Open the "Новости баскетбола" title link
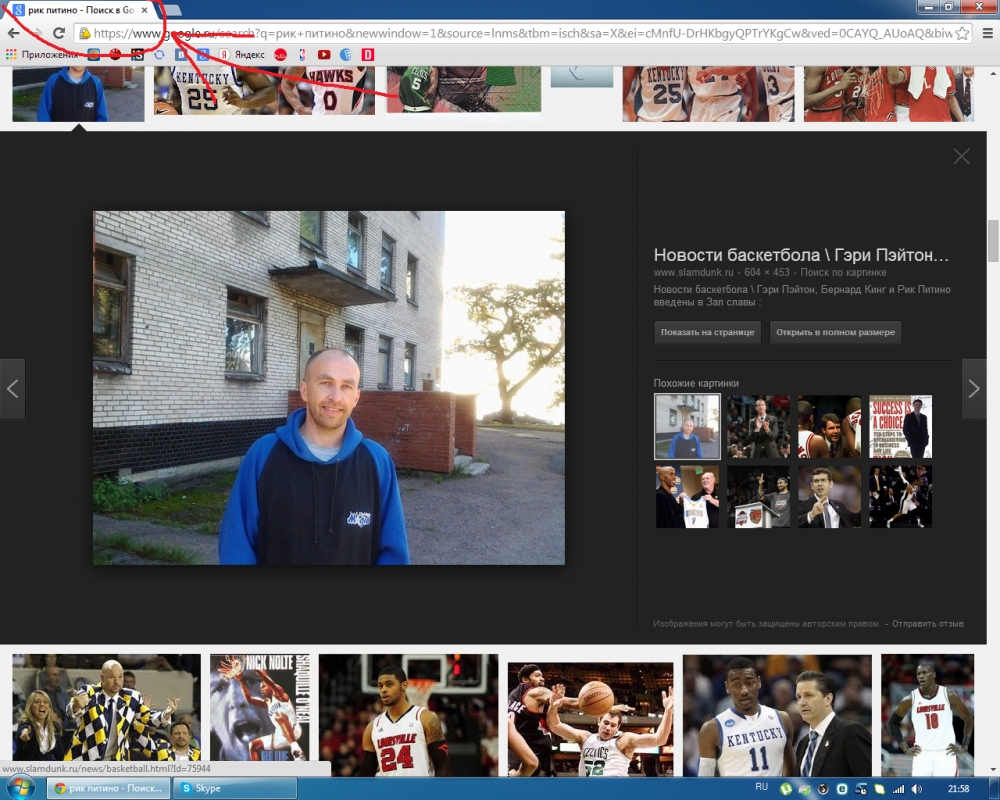The width and height of the screenshot is (1000, 800). click(800, 255)
